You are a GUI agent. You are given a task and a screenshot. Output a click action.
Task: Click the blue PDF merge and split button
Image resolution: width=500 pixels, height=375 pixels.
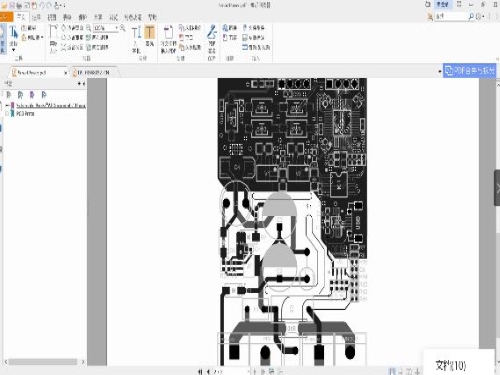tap(470, 71)
